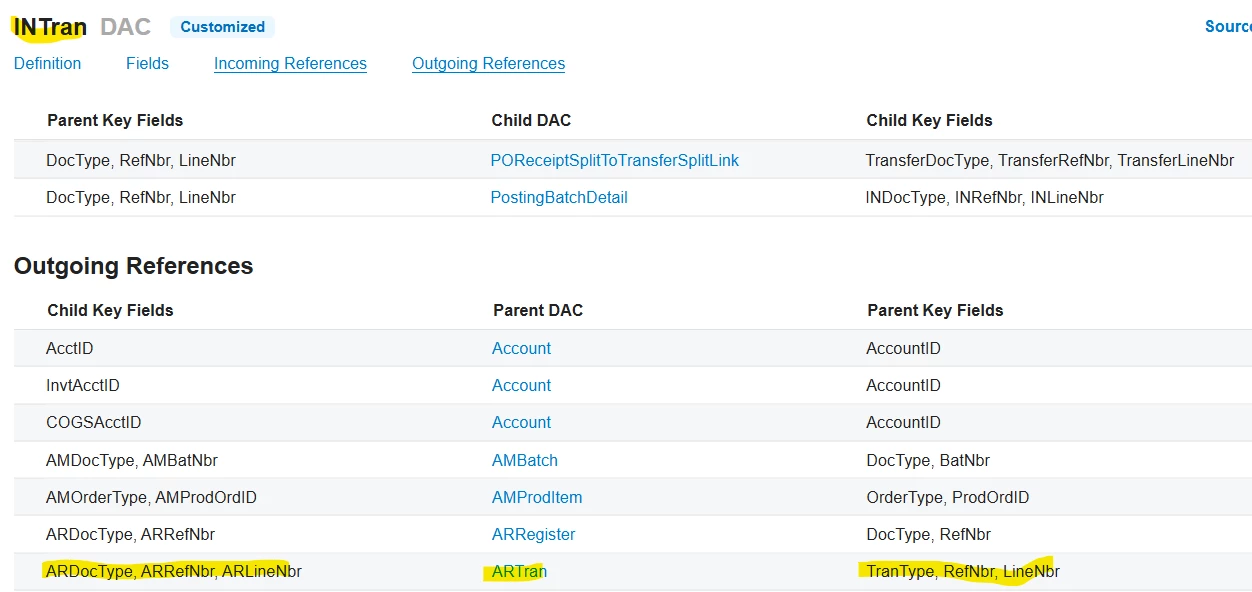The image size is (1252, 592).
Task: Click the Parent DAC column header
Action: (537, 310)
